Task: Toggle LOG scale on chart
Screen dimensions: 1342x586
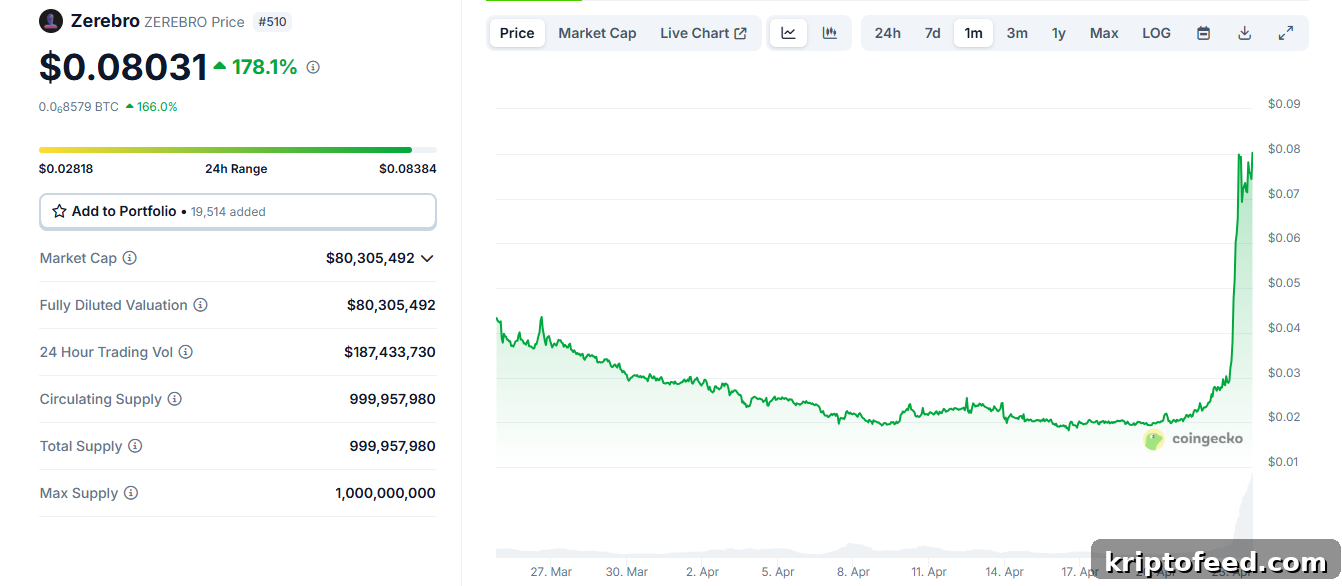Action: (1156, 33)
